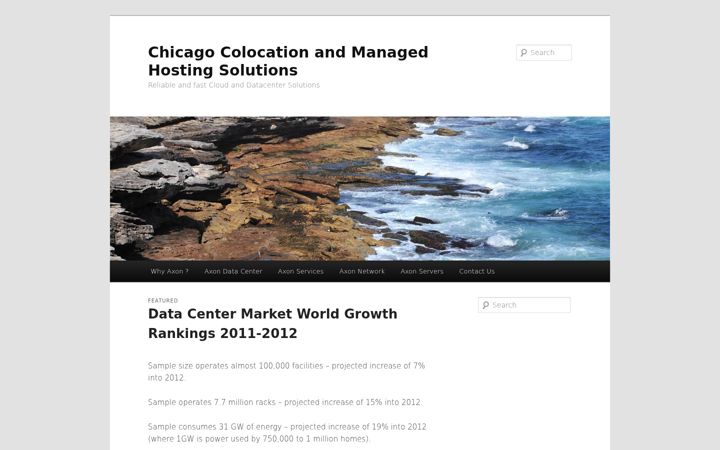The image size is (720, 450).
Task: Click the paragraph about 7.7 million racks
Action: pyautogui.click(x=285, y=402)
